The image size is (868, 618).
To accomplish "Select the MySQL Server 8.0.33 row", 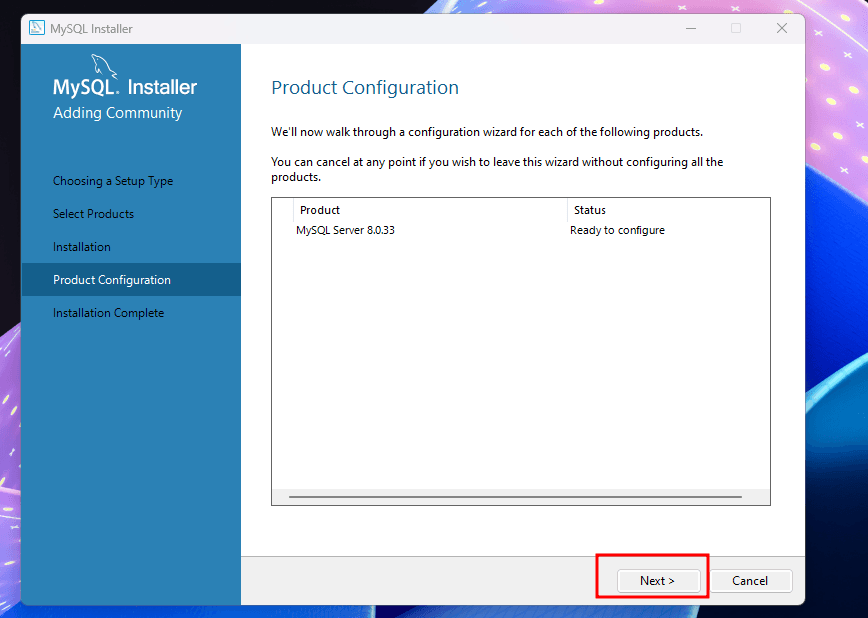I will coord(520,230).
